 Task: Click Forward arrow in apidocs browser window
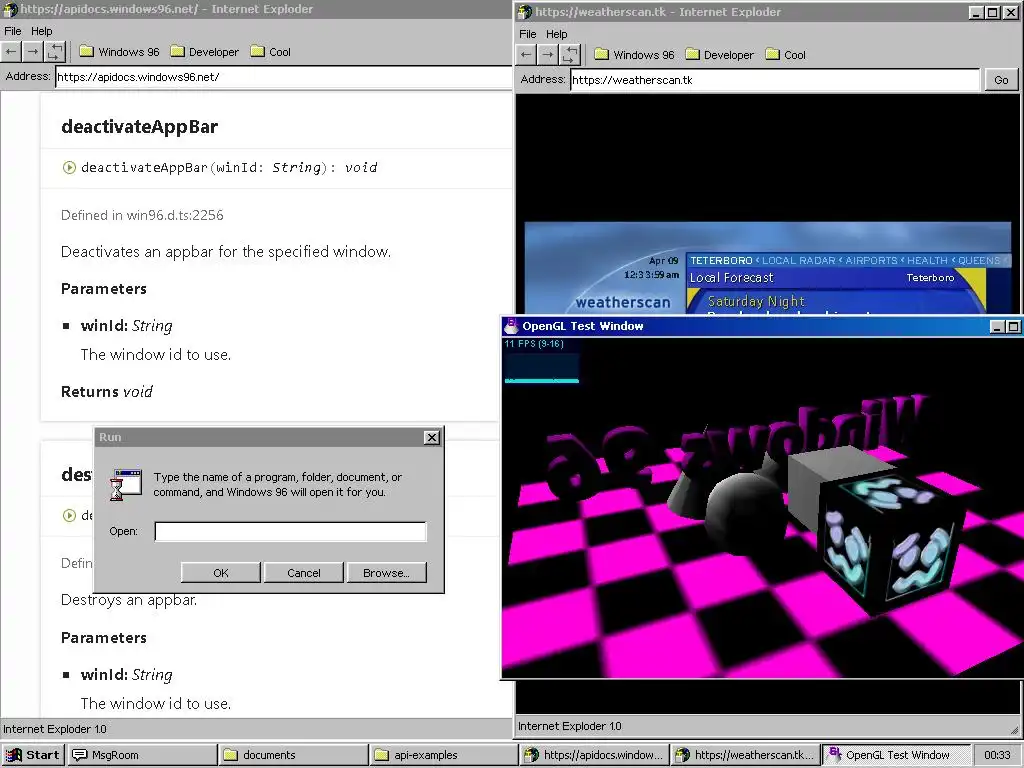pyautogui.click(x=33, y=52)
